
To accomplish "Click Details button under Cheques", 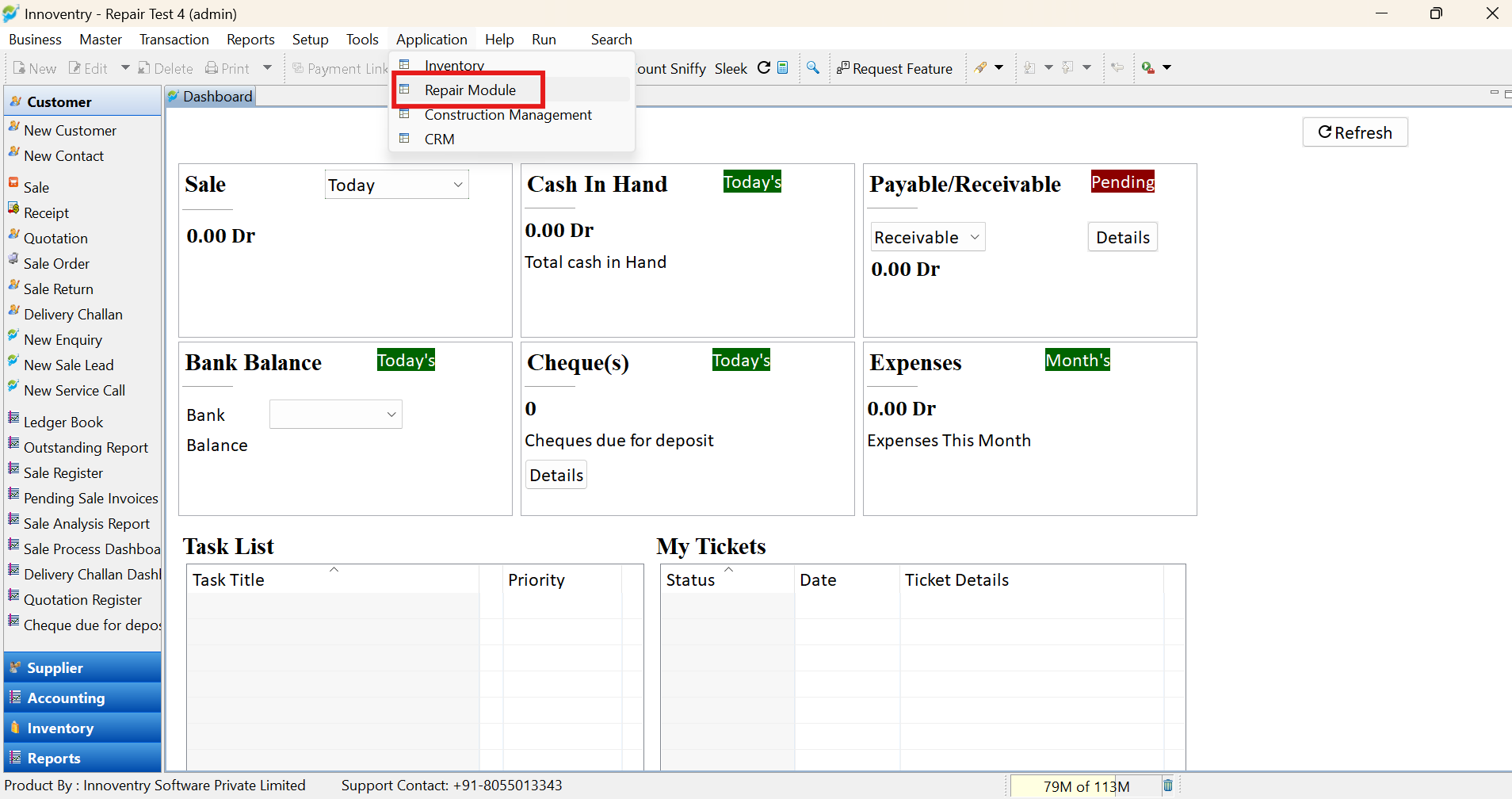I will [x=556, y=475].
